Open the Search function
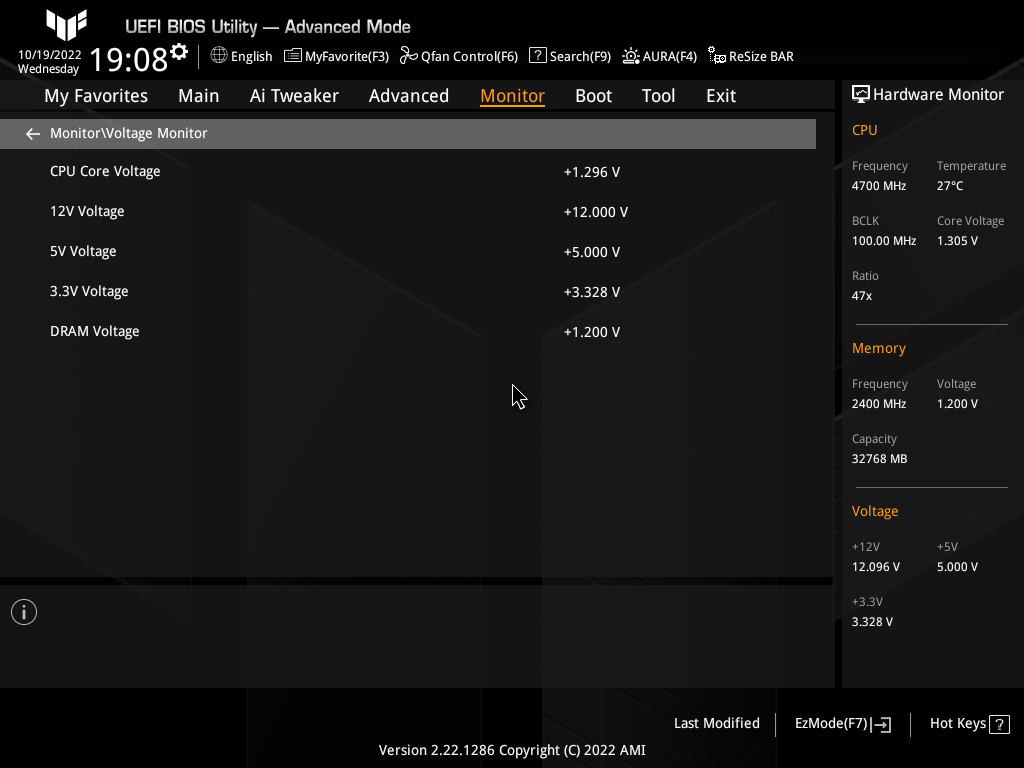This screenshot has width=1024, height=768. click(x=569, y=56)
